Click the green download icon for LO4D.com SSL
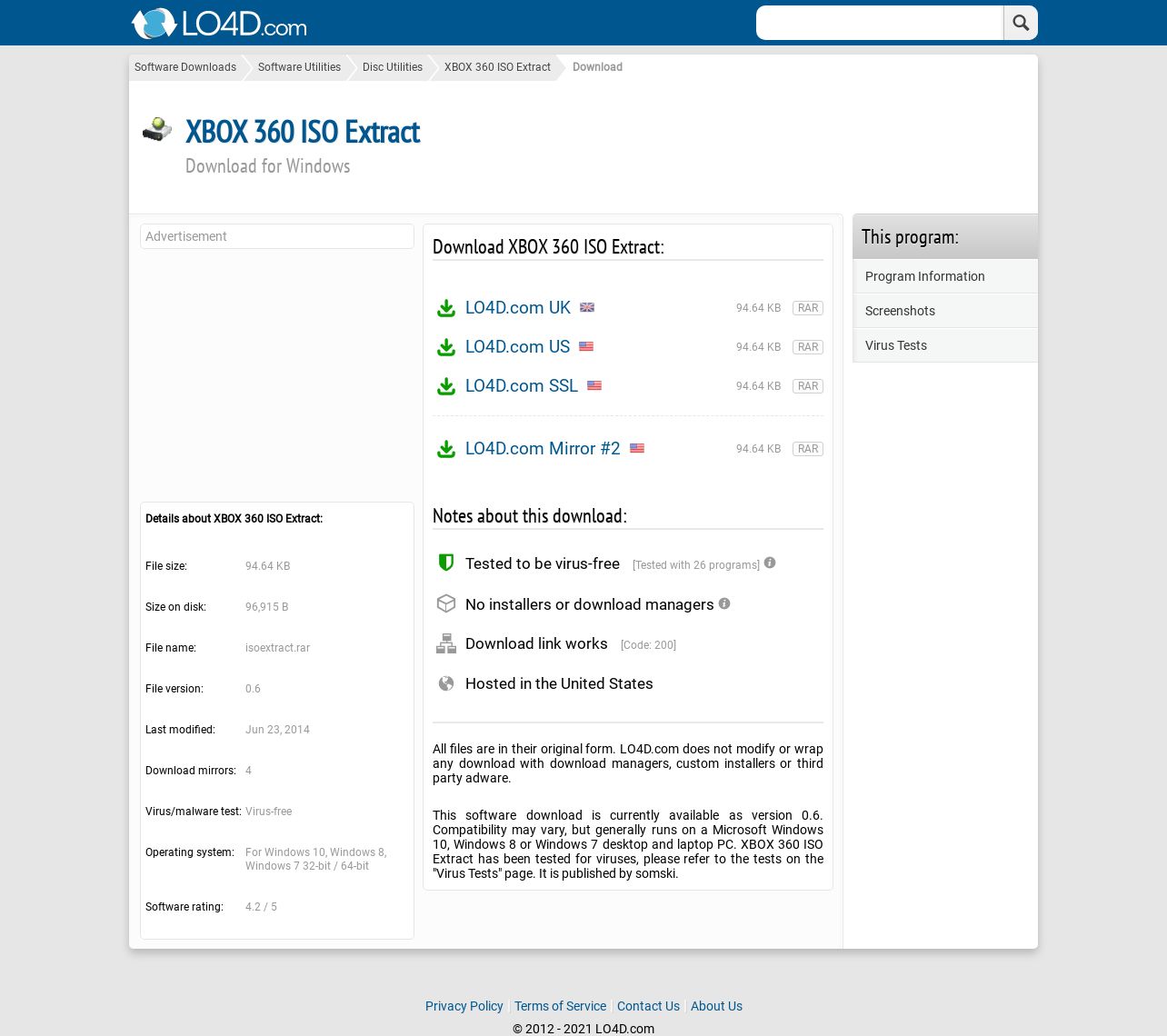 446,386
